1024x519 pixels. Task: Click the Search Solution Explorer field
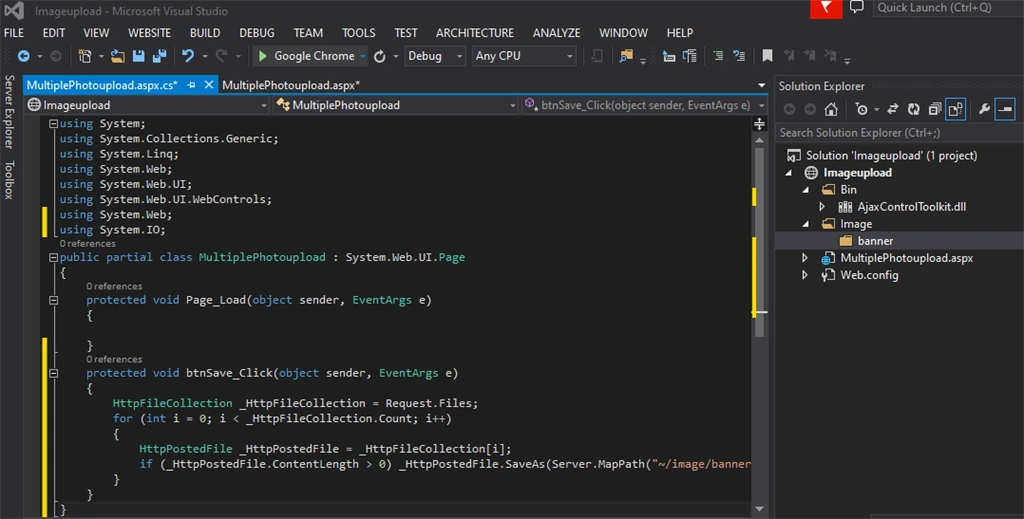click(899, 133)
